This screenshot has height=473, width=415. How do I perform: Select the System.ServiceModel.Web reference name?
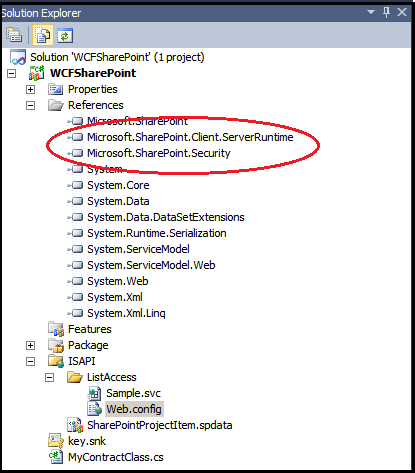(151, 265)
